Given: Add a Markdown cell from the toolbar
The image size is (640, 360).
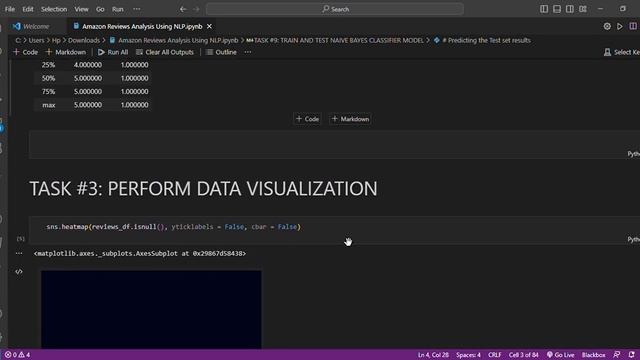Looking at the screenshot, I should 66,52.
